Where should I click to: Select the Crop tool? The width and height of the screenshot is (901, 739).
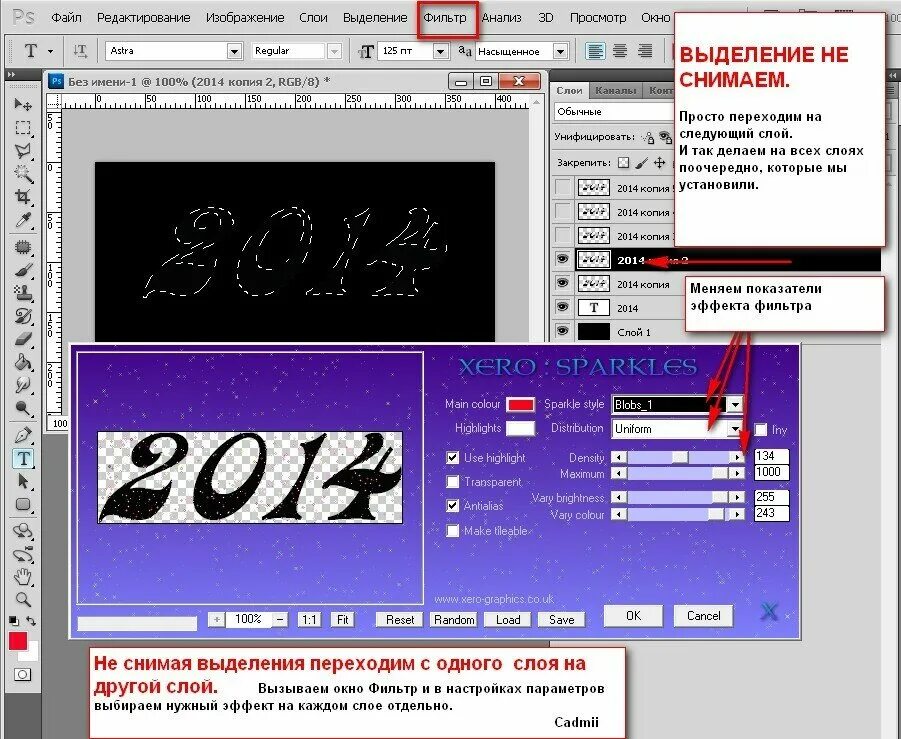23,197
